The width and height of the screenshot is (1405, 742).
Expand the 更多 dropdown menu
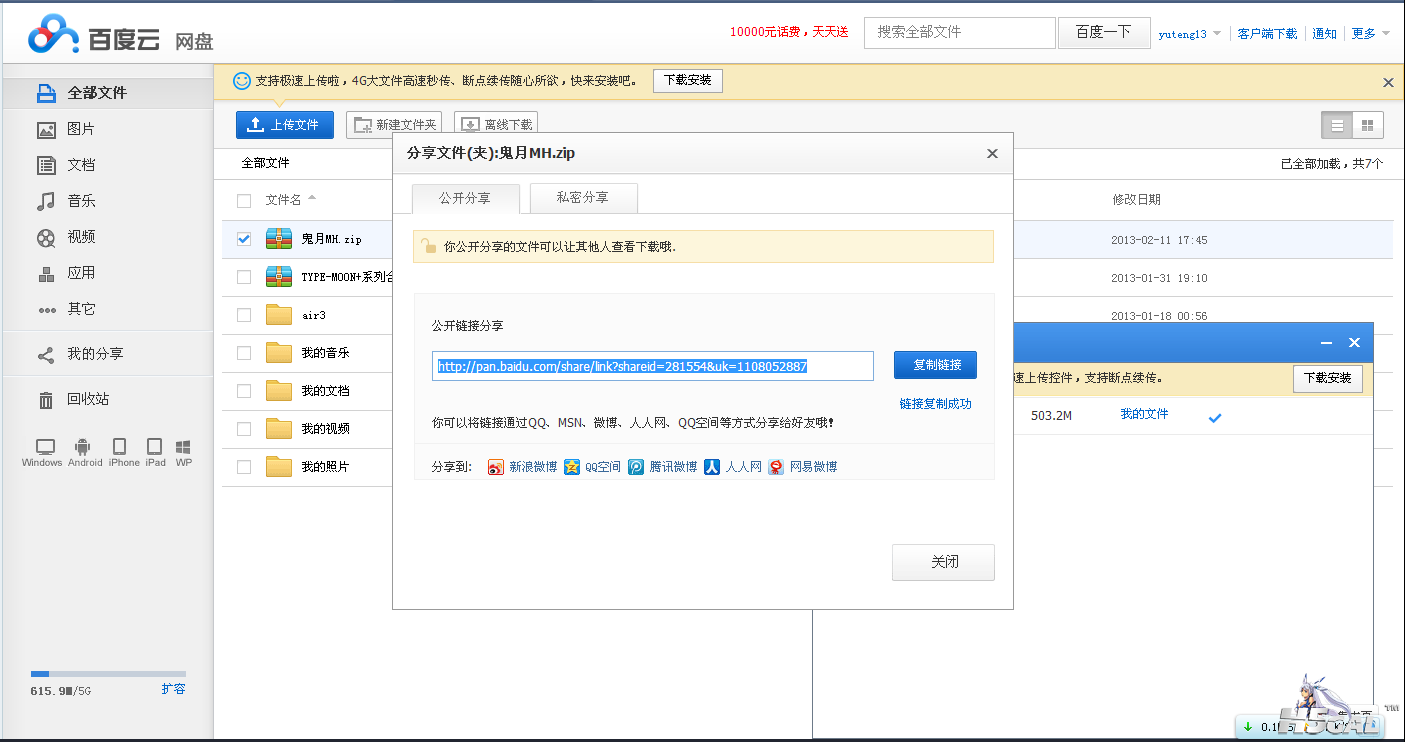click(x=1370, y=33)
